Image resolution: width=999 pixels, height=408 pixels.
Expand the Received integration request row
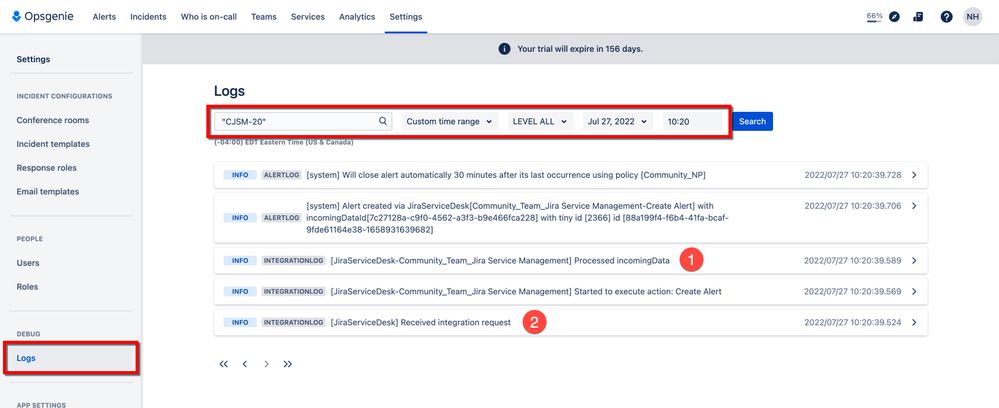click(x=914, y=323)
